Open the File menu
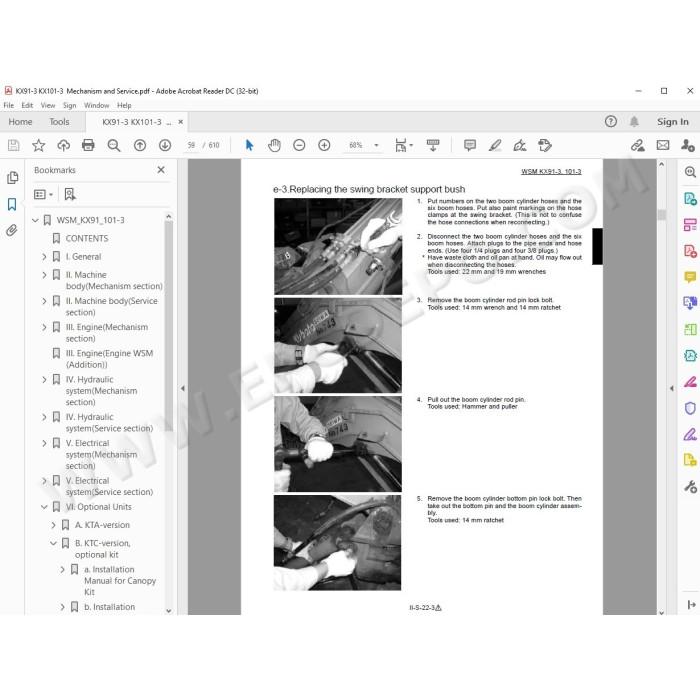The height and width of the screenshot is (700, 700). (8, 105)
